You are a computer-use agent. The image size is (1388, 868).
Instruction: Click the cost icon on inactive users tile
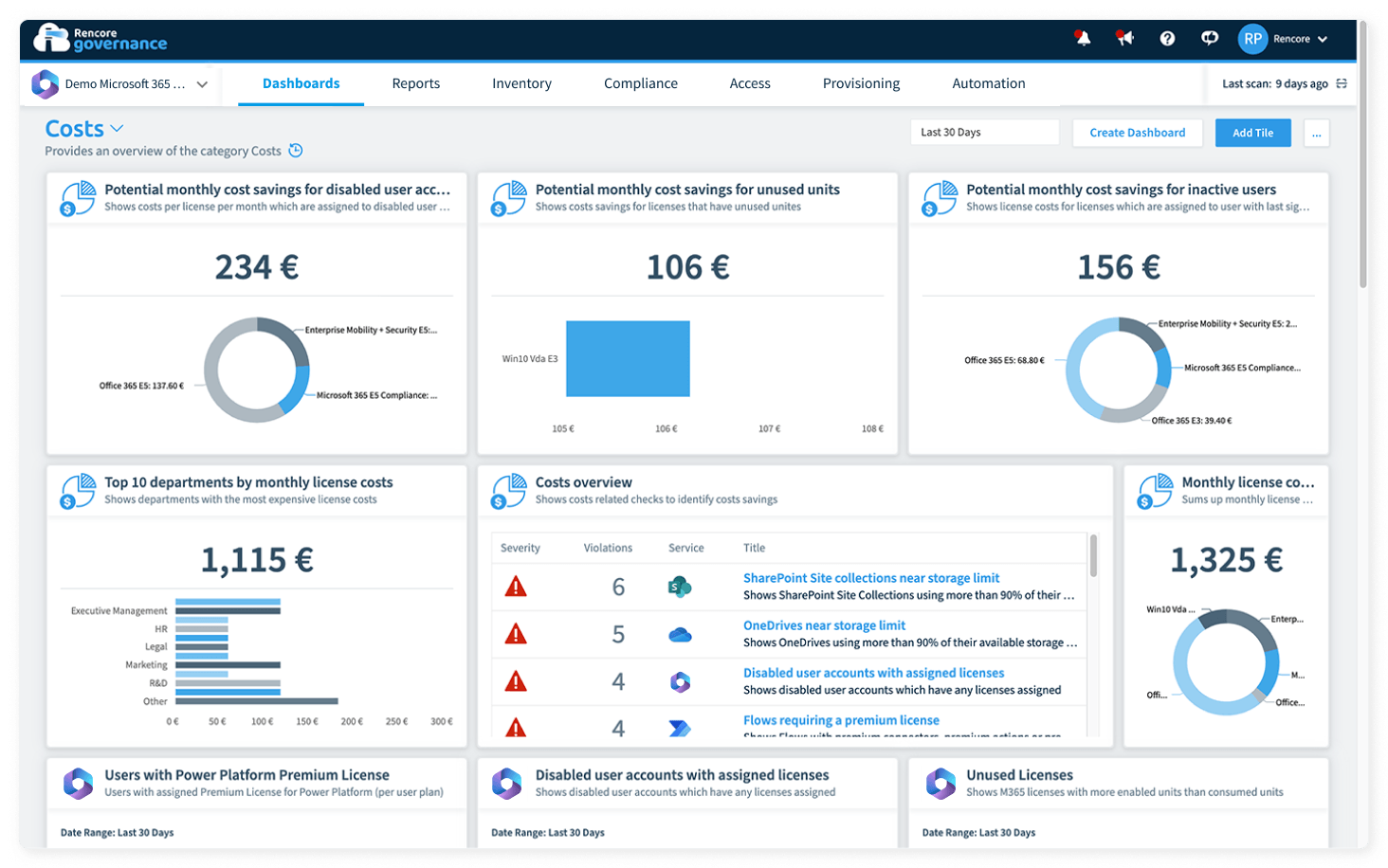pos(941,198)
